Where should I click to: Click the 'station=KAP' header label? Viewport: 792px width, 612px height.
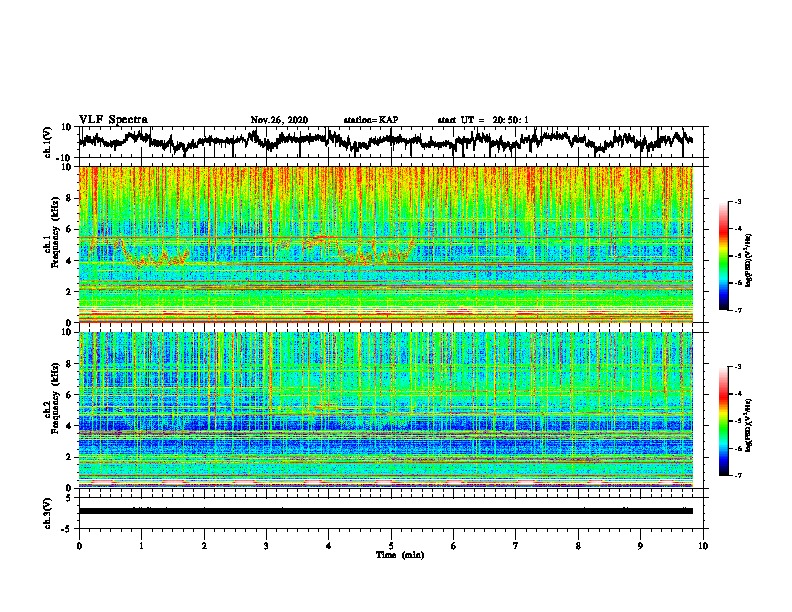[371, 120]
